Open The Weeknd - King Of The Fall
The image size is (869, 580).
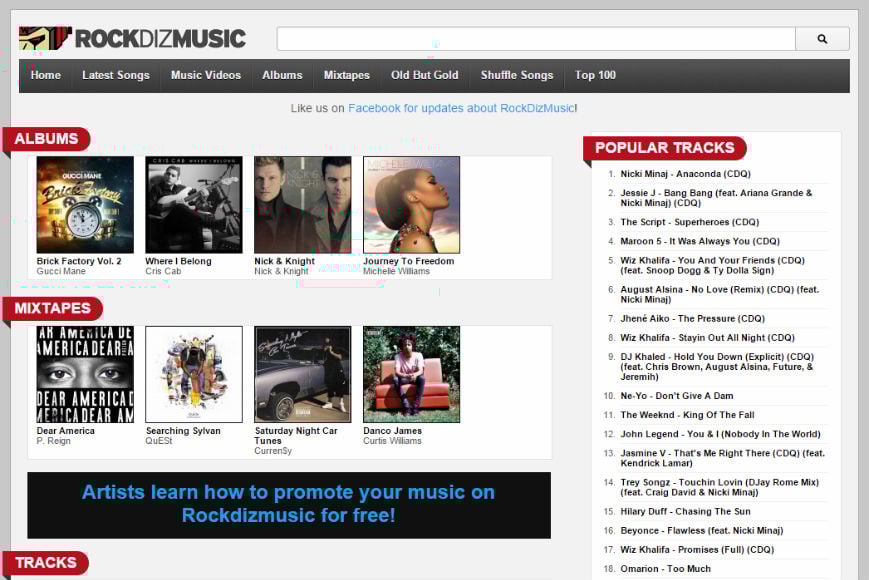click(687, 415)
